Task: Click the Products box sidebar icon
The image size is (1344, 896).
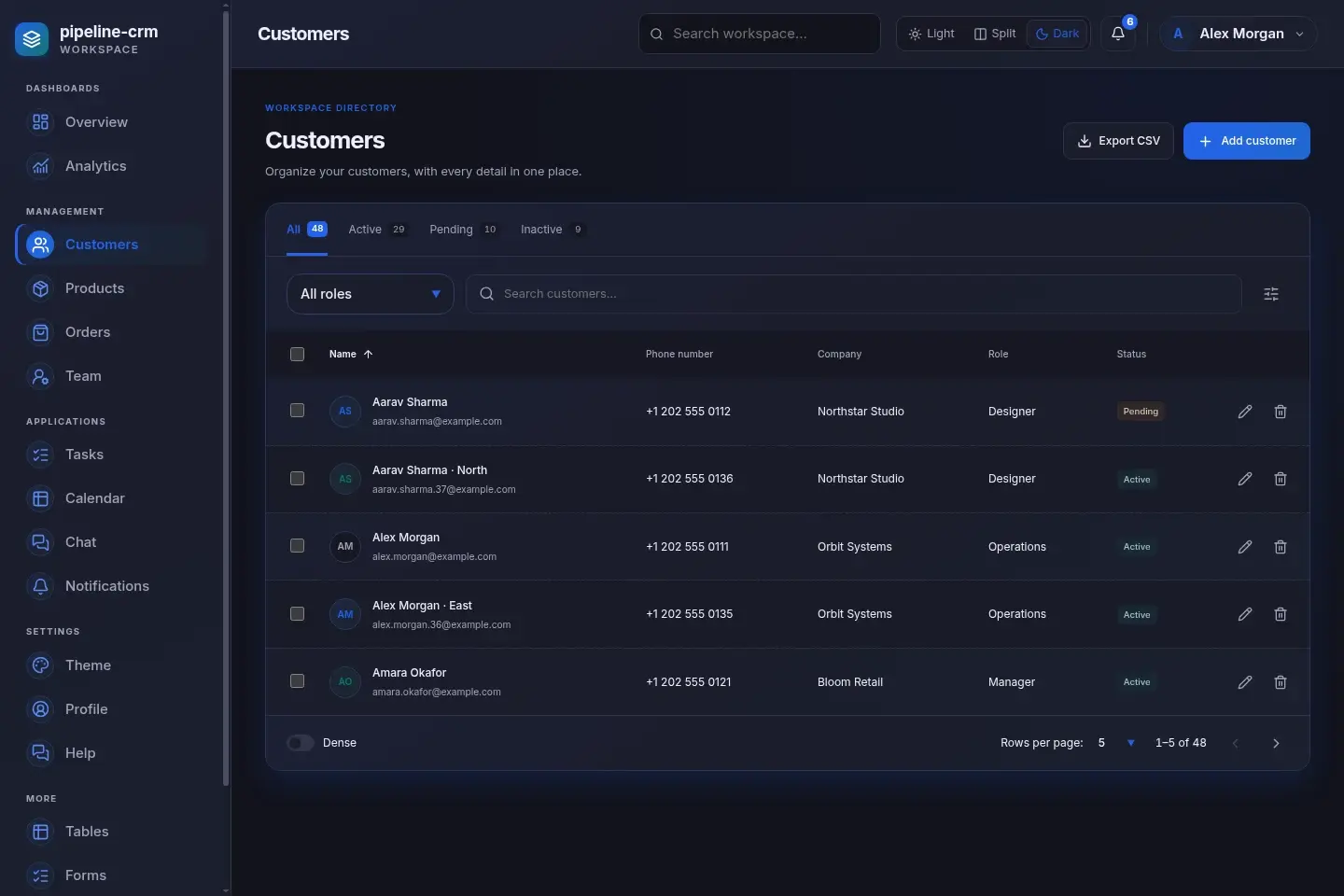Action: [40, 288]
